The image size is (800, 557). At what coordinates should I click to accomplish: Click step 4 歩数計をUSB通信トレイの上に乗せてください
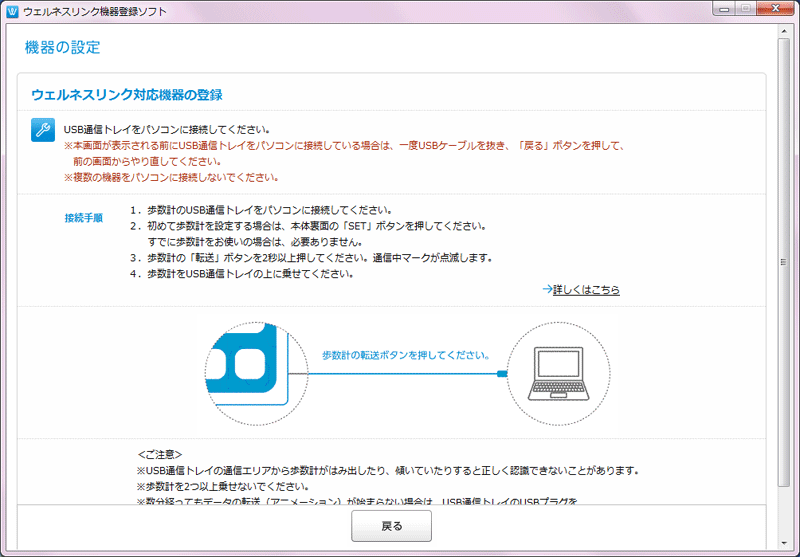[x=242, y=273]
